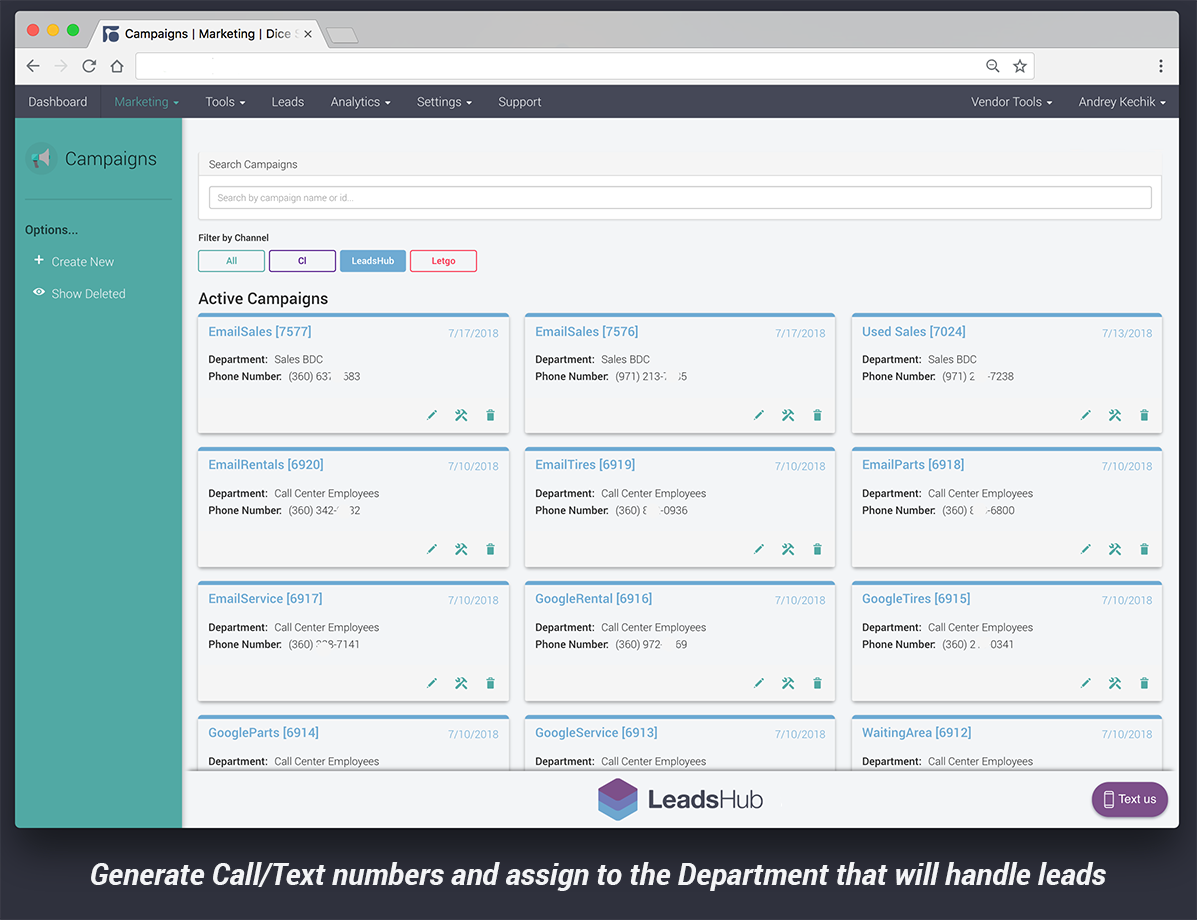Expand the Analytics dropdown menu
This screenshot has width=1197, height=920.
pos(360,102)
